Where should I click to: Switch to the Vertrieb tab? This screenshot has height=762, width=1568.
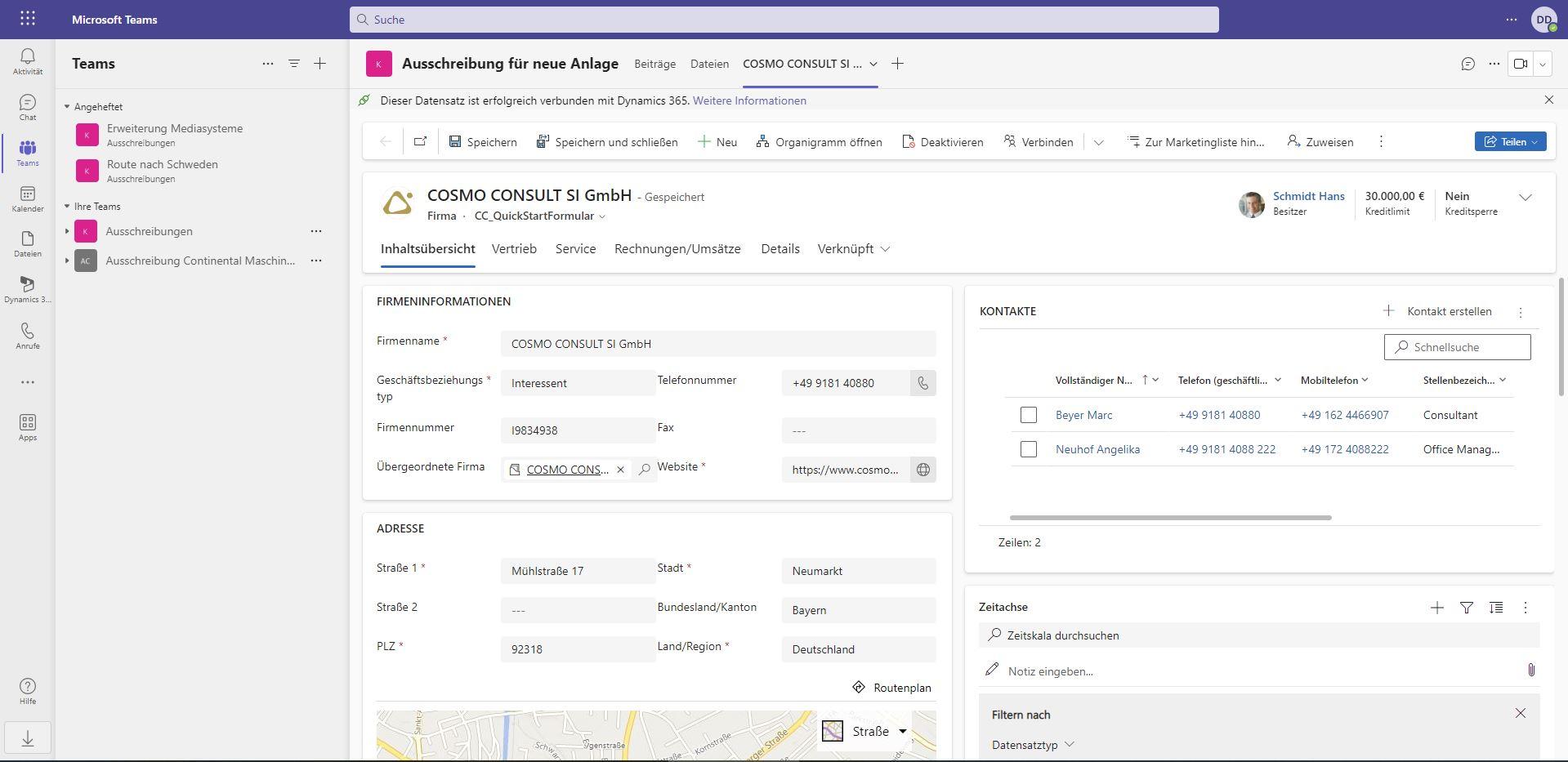point(514,249)
